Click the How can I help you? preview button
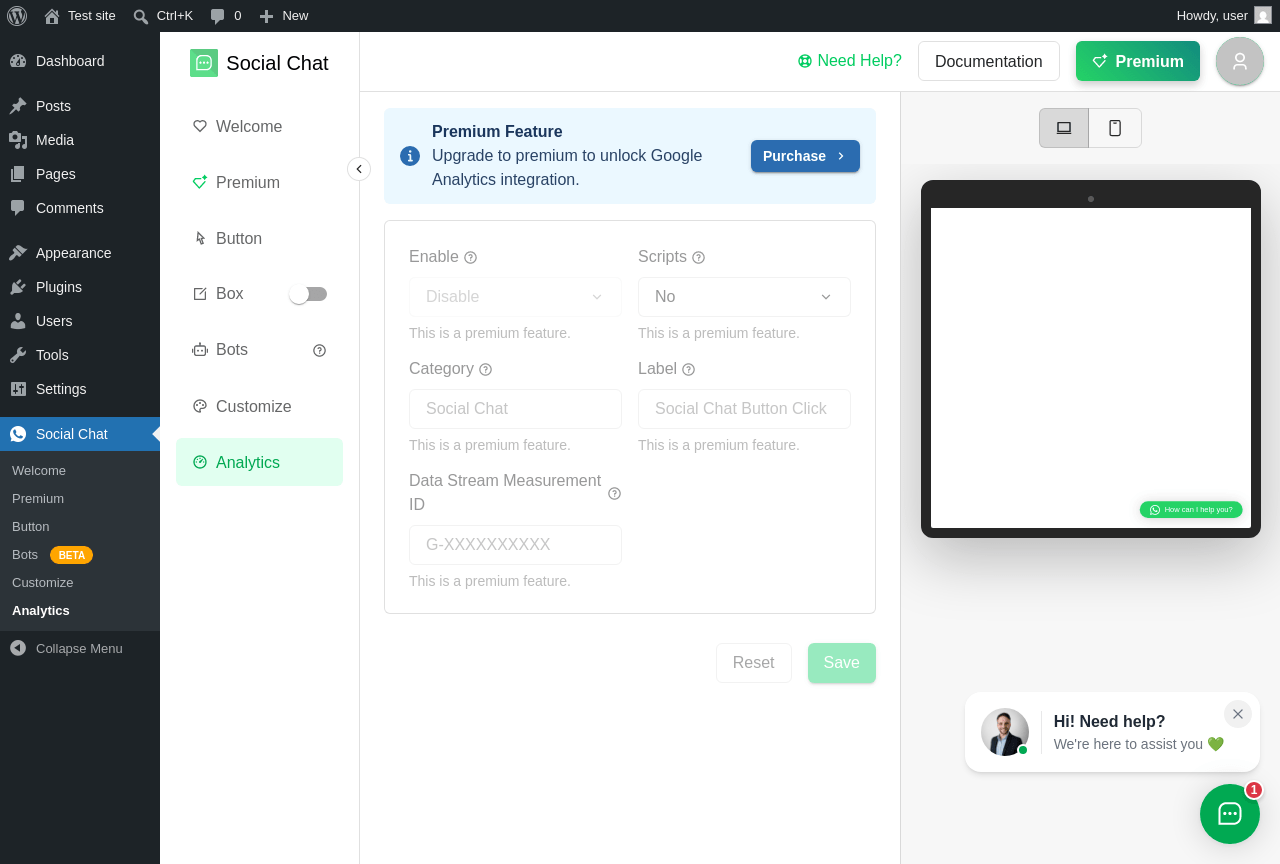The image size is (1280, 864). coord(1191,510)
